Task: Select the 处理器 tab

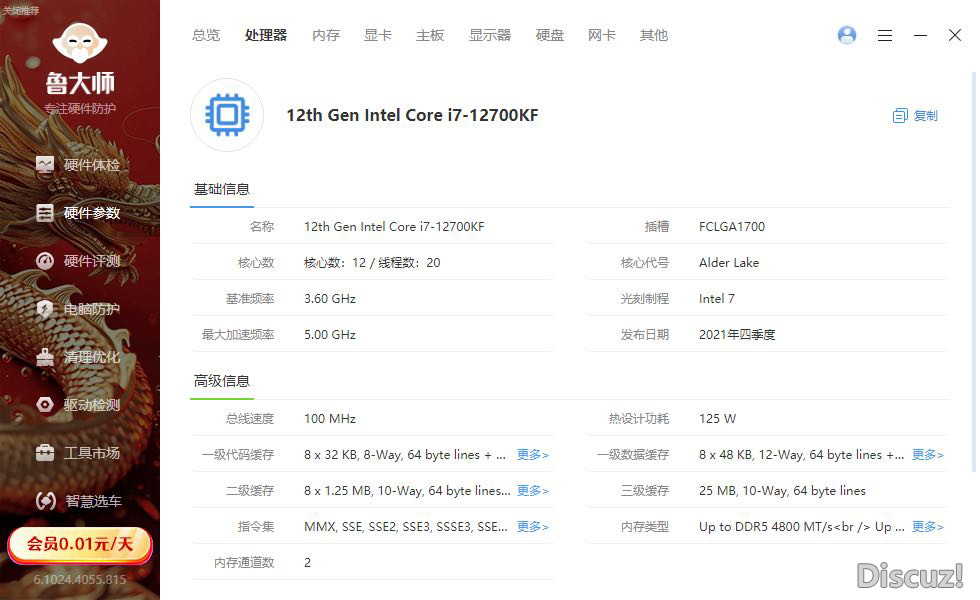Action: pyautogui.click(x=266, y=36)
